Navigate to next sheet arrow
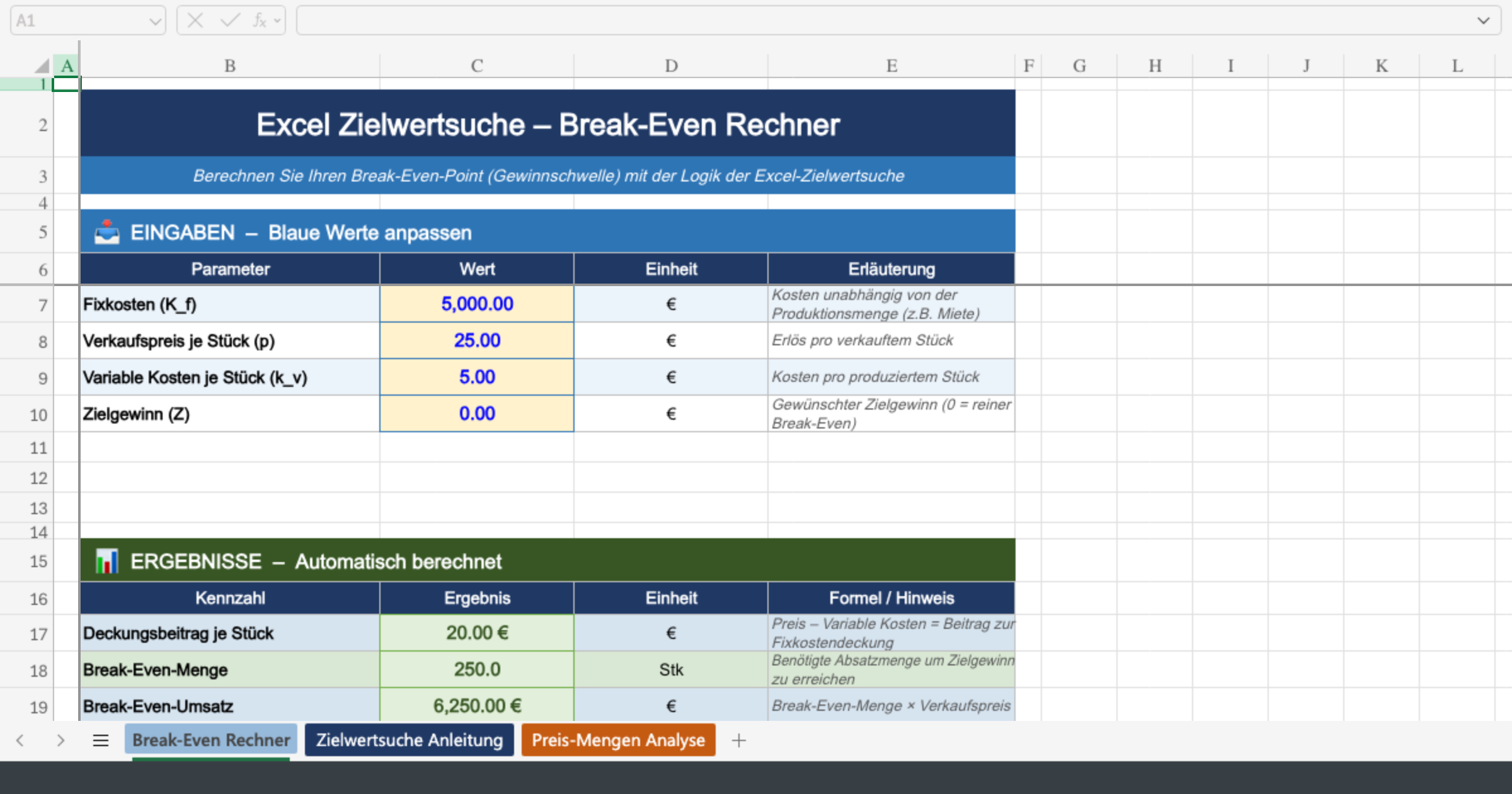The image size is (1512, 794). pos(60,740)
